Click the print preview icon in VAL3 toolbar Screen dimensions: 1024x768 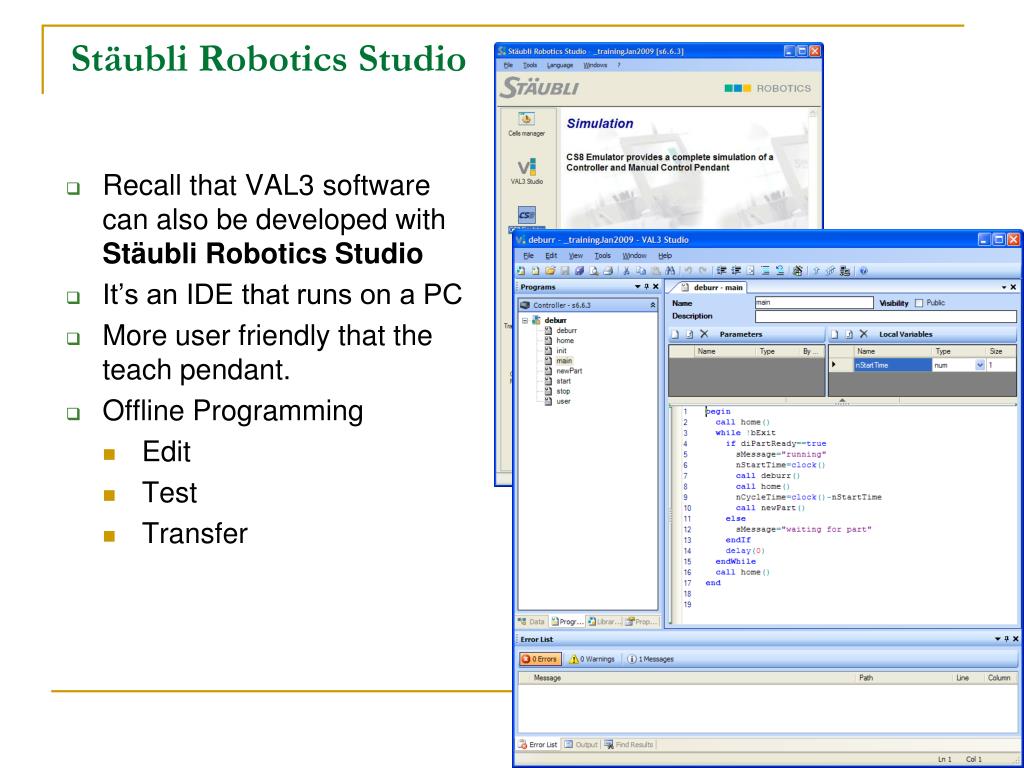(x=594, y=271)
